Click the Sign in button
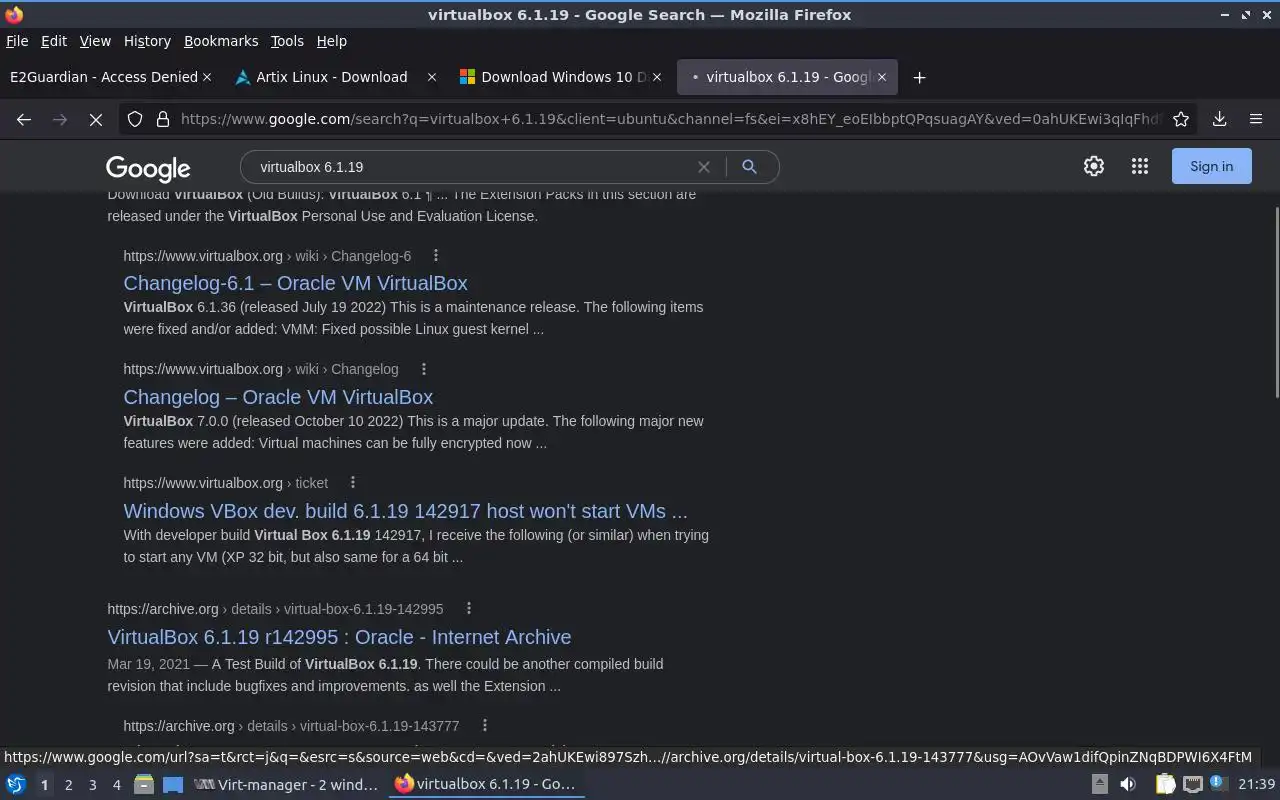 coord(1211,167)
